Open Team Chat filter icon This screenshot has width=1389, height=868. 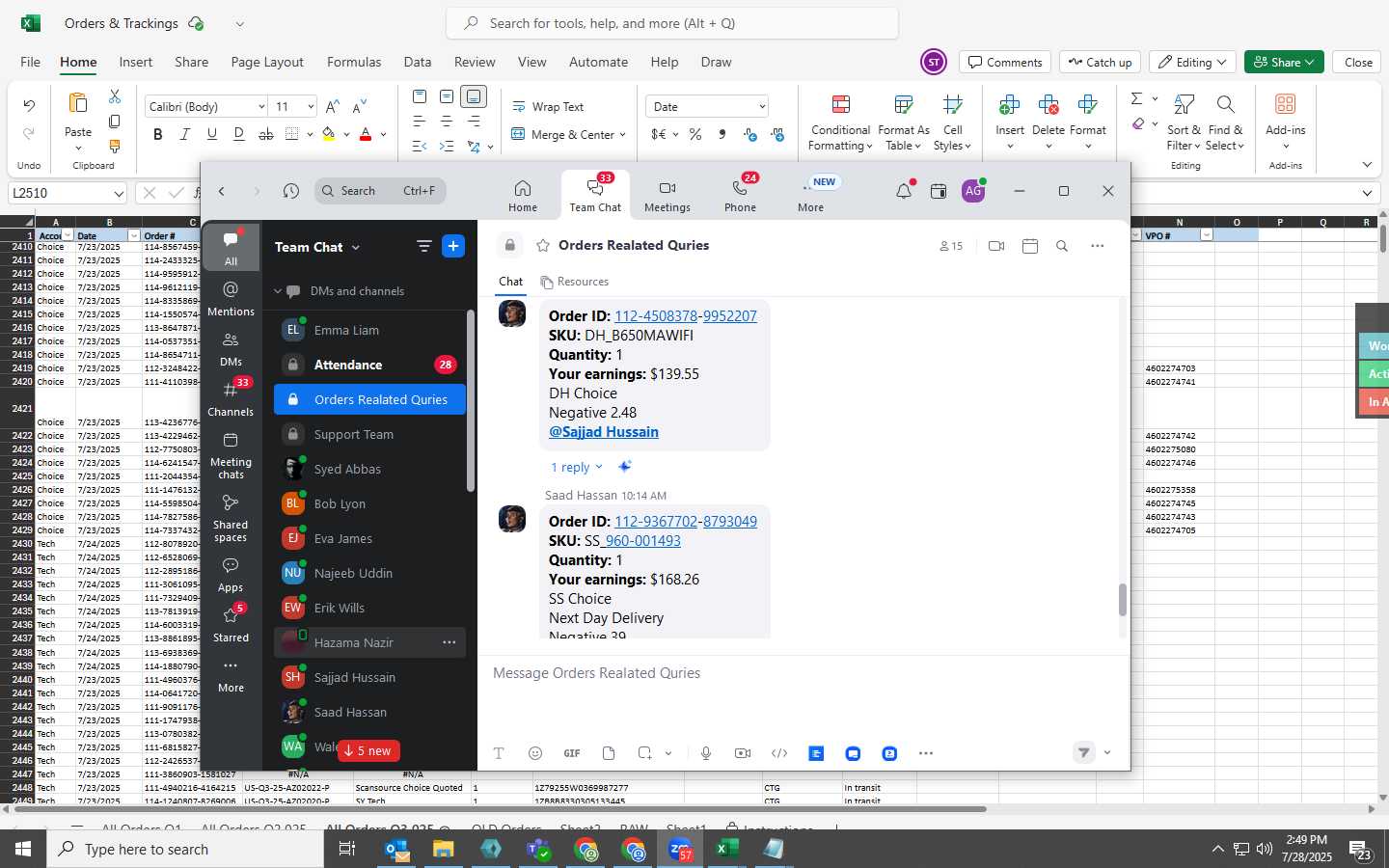[x=423, y=246]
